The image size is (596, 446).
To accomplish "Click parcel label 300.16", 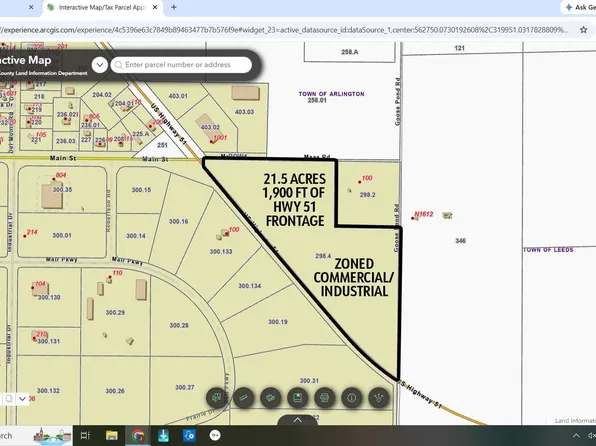I will [179, 221].
